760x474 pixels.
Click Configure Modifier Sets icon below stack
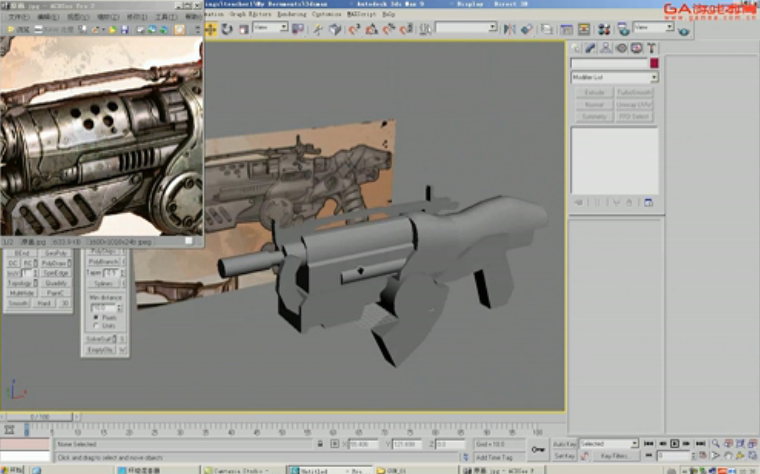[649, 203]
